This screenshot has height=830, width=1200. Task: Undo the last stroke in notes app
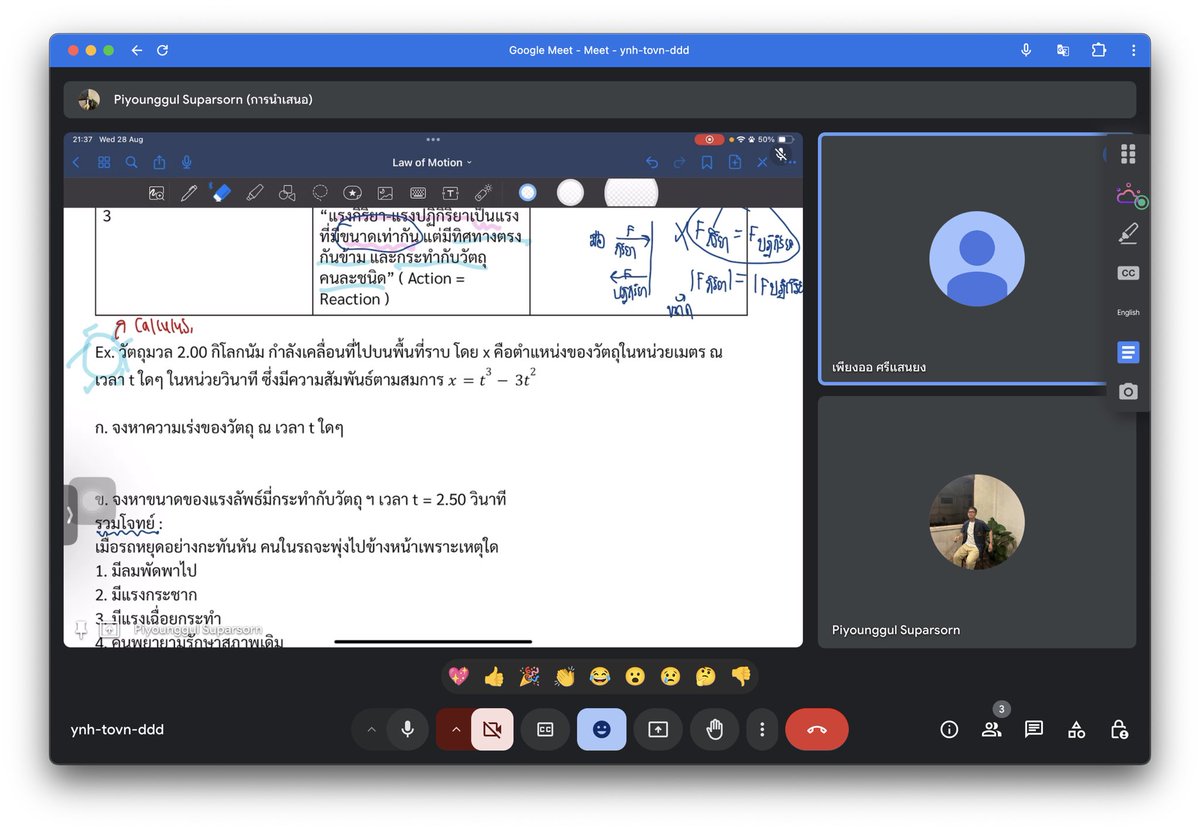pyautogui.click(x=652, y=162)
